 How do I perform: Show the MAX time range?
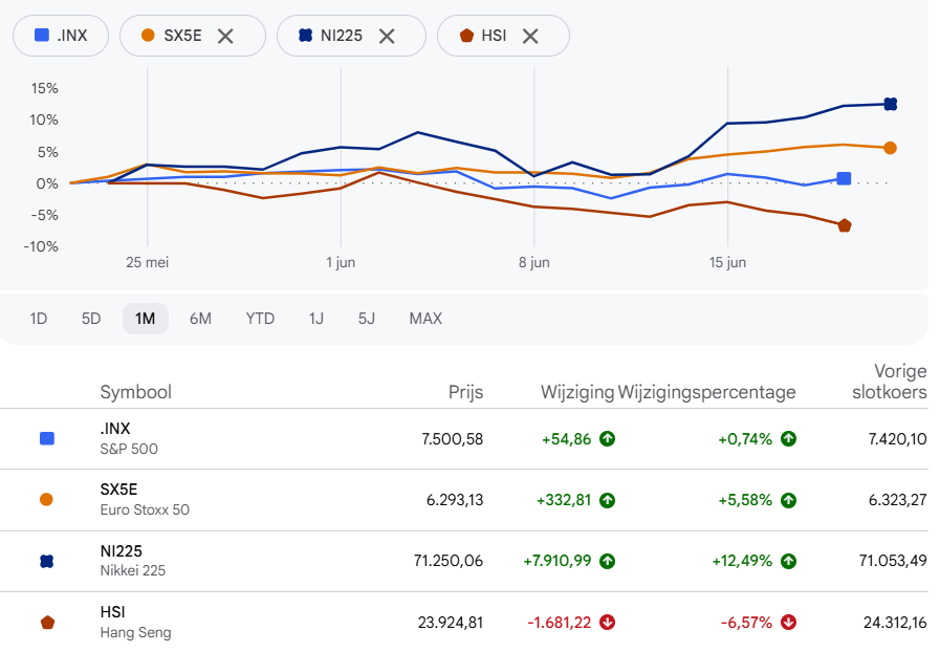(426, 318)
